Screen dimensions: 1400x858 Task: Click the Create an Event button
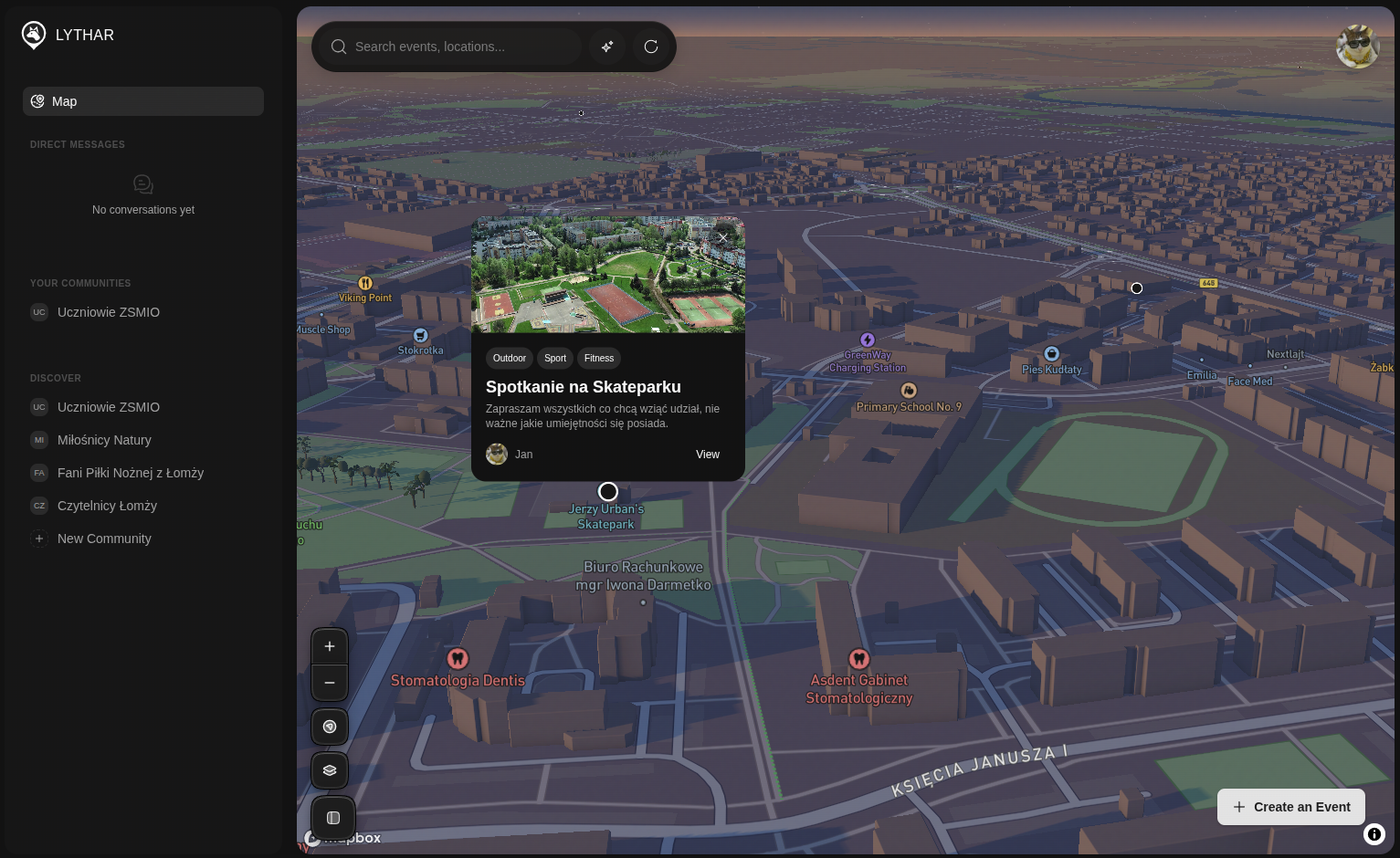1290,807
